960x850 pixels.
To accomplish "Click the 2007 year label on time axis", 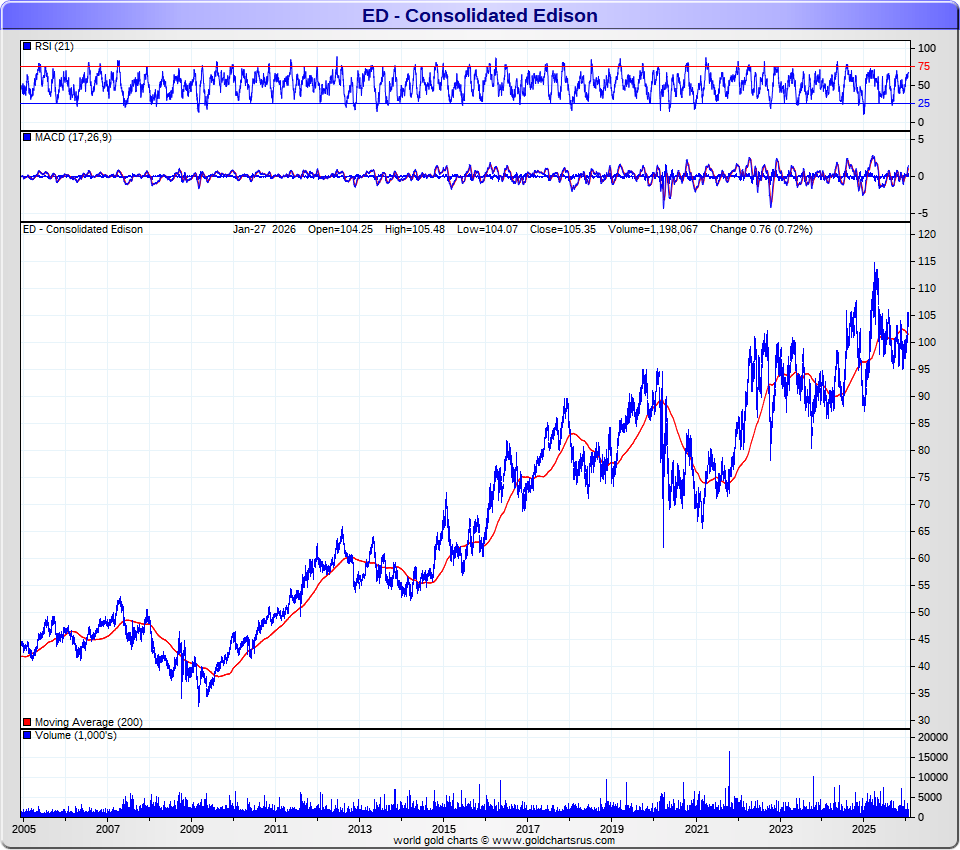I will (x=108, y=829).
